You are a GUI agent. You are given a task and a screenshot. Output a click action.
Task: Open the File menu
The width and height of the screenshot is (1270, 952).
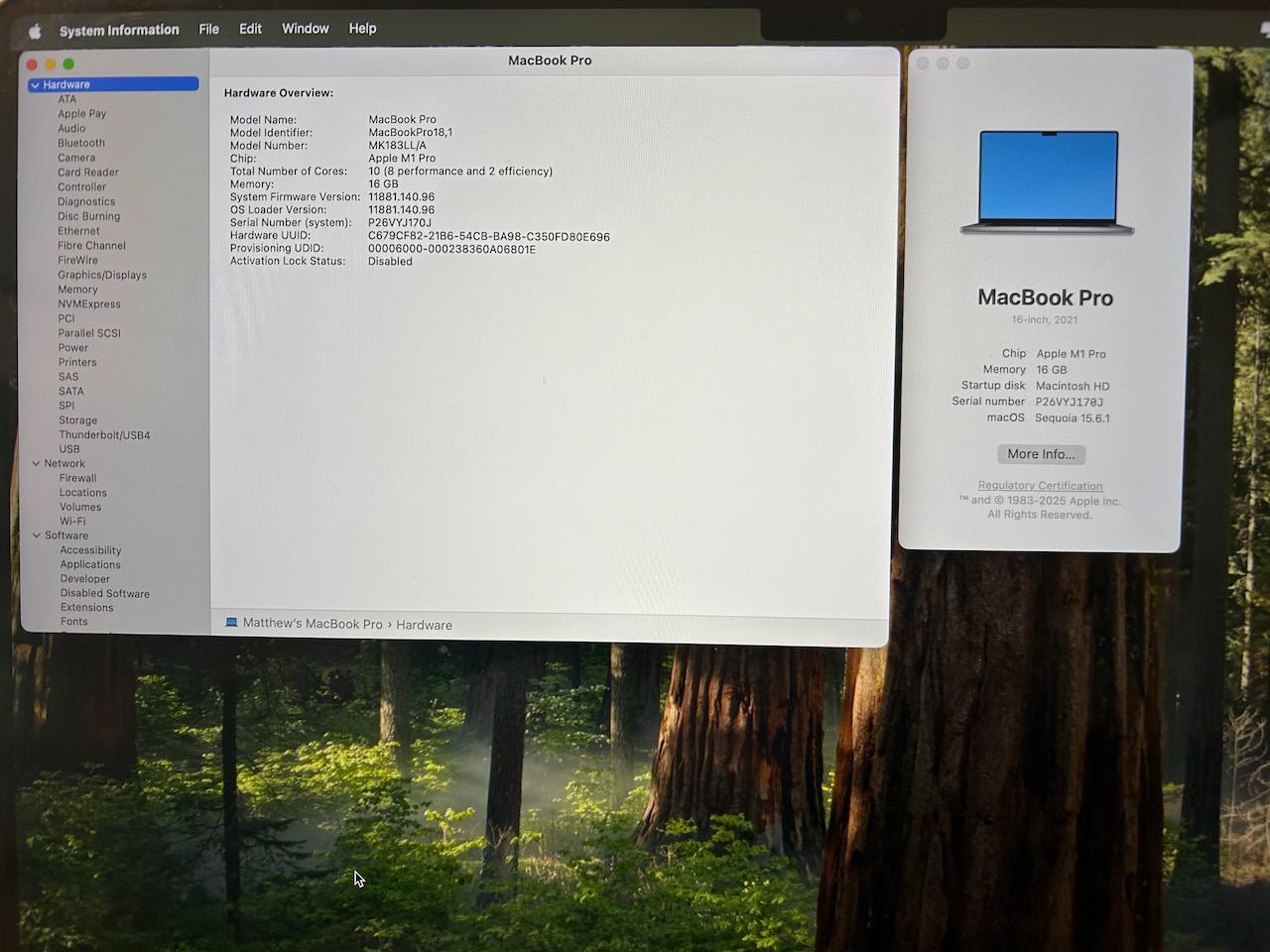click(x=208, y=29)
